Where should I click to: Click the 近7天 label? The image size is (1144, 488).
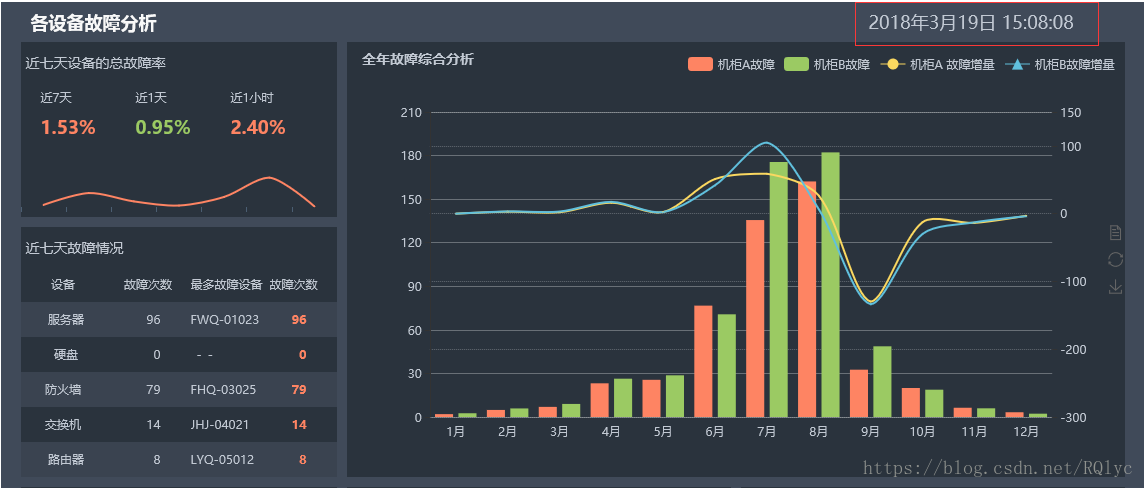56,98
